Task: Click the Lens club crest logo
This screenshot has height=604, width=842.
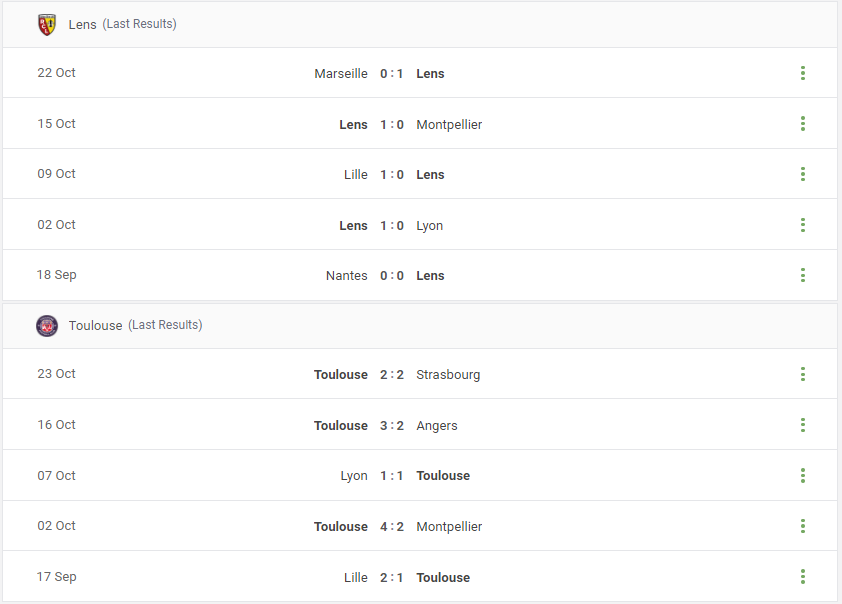Action: (47, 25)
